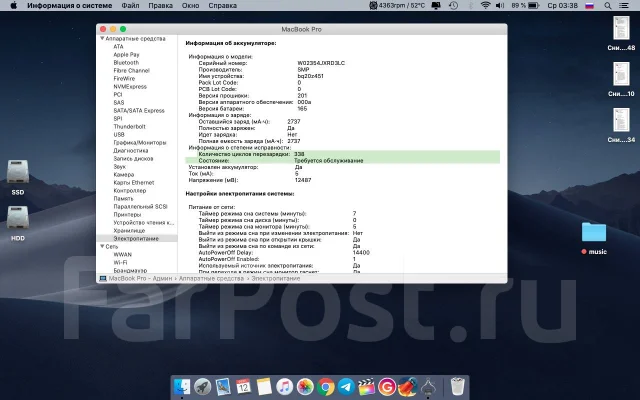640x400 pixels.
Task: Select Хранилище in the sidebar
Action: click(x=129, y=230)
